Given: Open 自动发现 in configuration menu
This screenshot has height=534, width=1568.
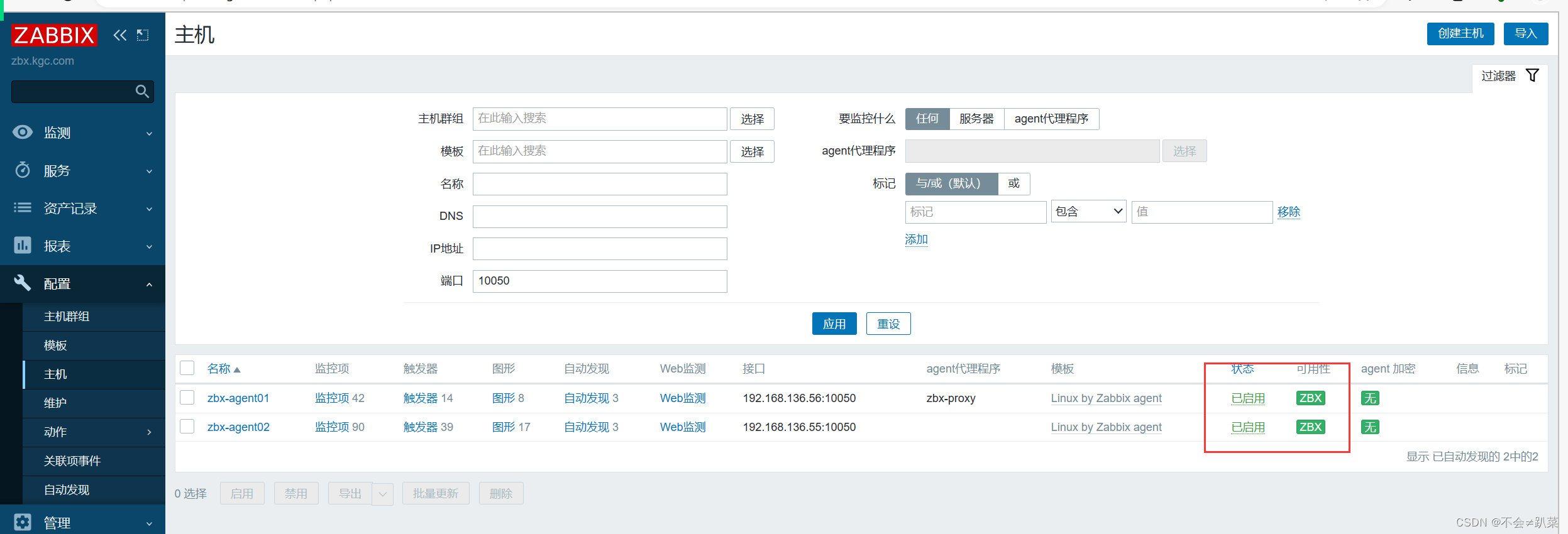Looking at the screenshot, I should click(67, 490).
